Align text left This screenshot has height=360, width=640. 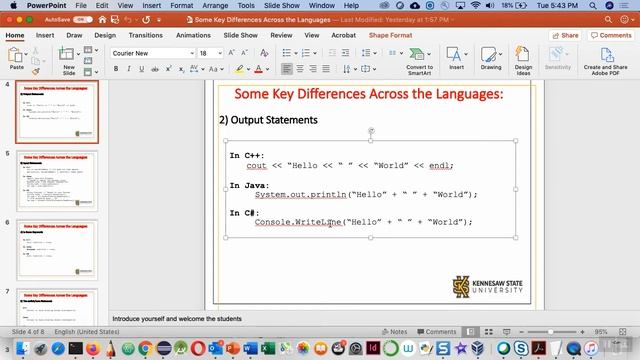[287, 69]
